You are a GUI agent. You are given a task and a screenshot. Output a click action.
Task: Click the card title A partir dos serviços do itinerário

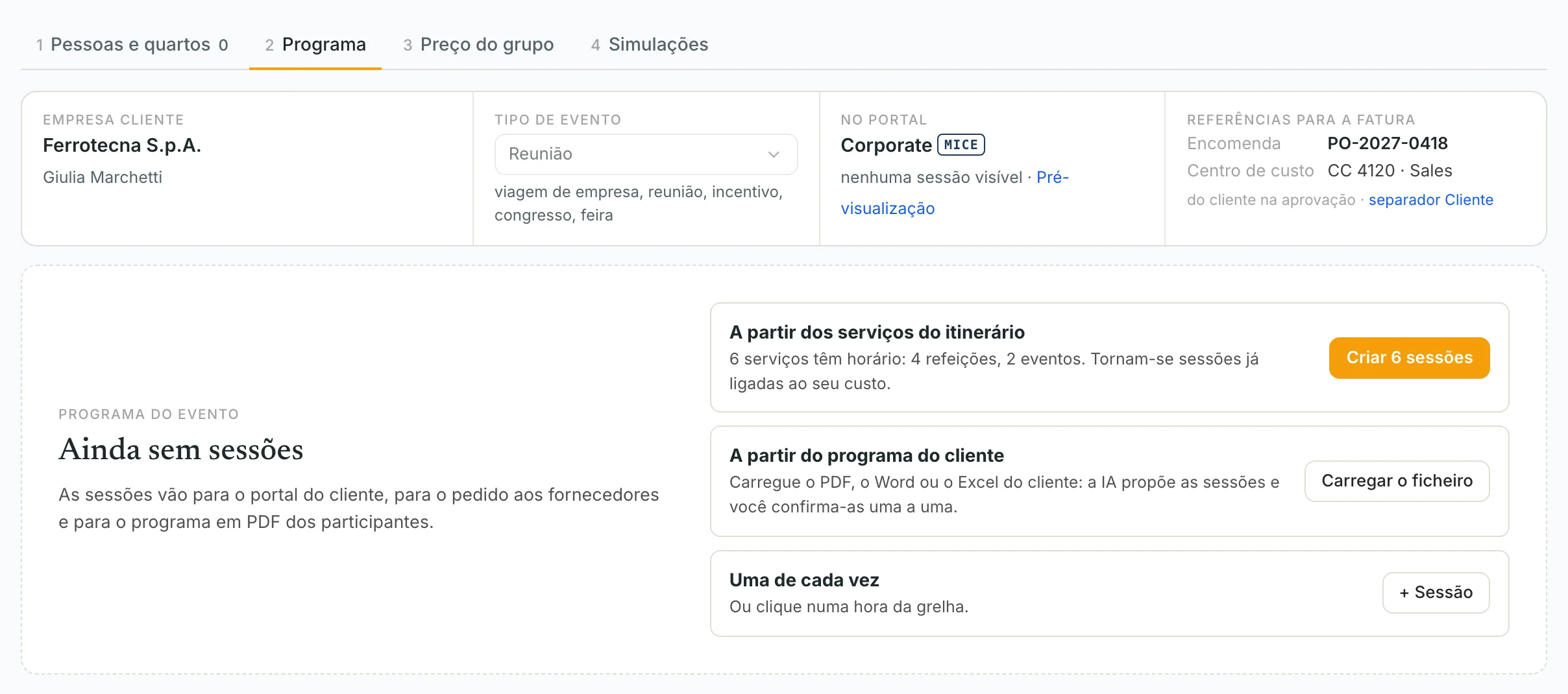click(877, 332)
